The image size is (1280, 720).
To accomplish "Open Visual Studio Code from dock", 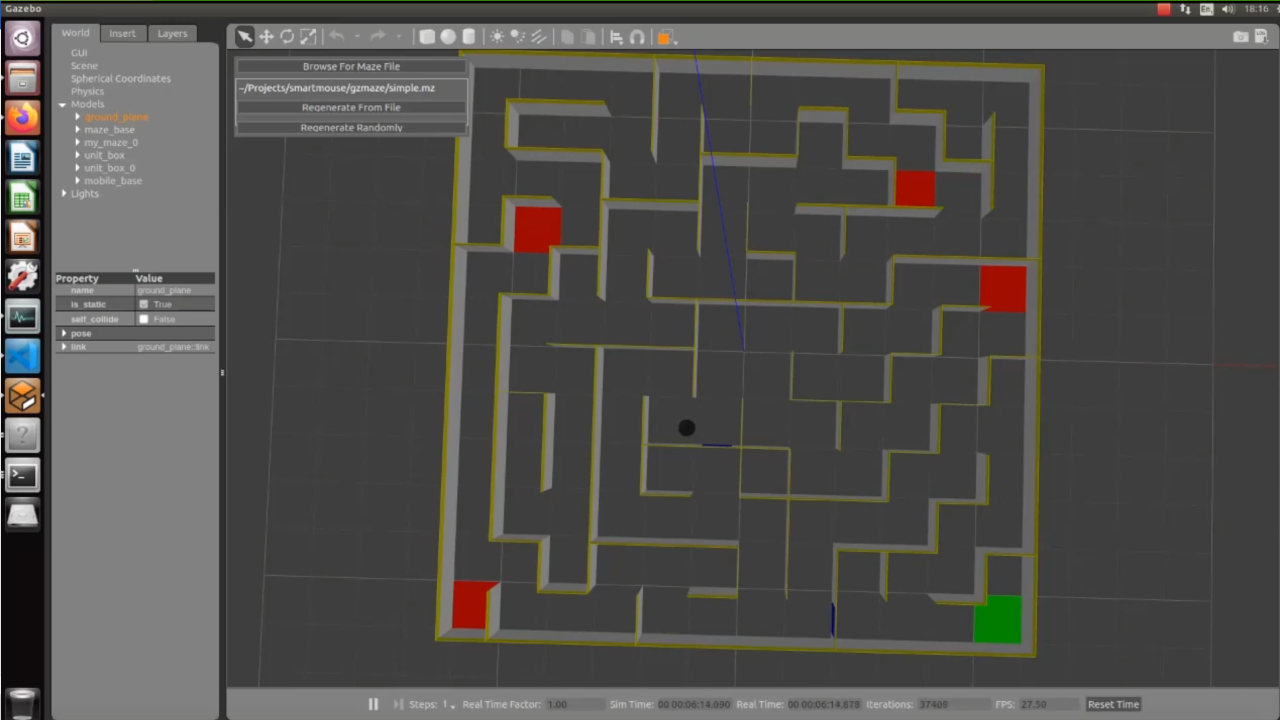I will click(x=22, y=356).
